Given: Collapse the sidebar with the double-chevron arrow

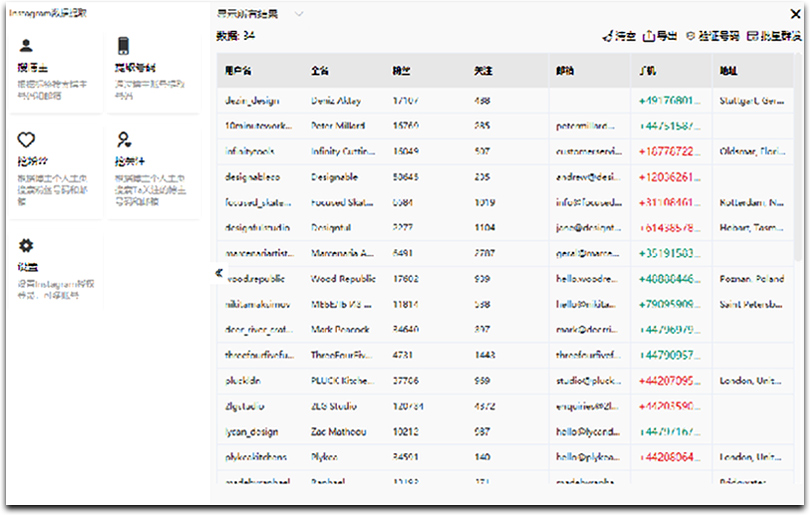Looking at the screenshot, I should [x=218, y=272].
